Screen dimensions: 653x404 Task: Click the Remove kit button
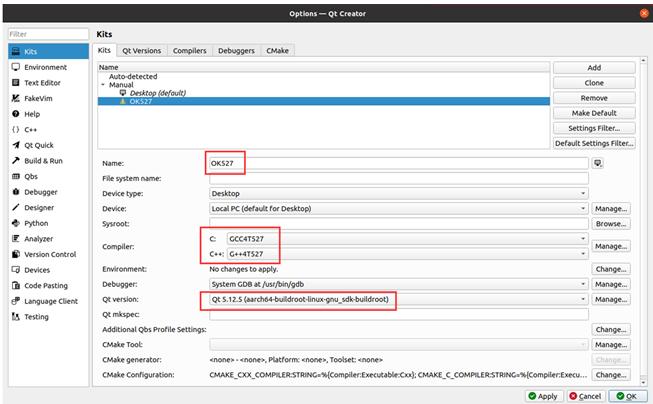(594, 98)
